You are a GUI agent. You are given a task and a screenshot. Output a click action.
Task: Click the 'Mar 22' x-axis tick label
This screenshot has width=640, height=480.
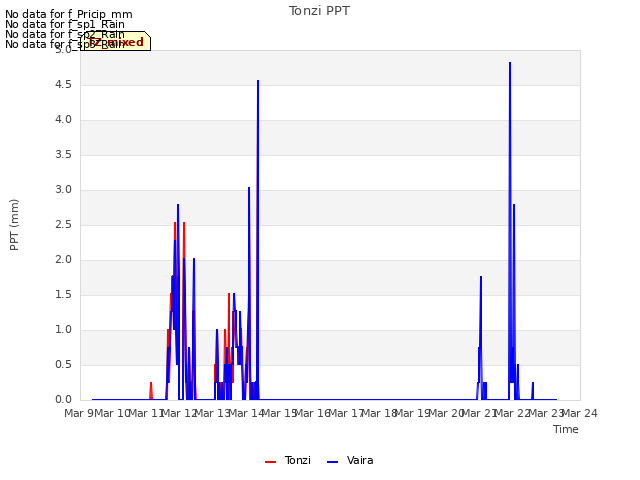[513, 413]
